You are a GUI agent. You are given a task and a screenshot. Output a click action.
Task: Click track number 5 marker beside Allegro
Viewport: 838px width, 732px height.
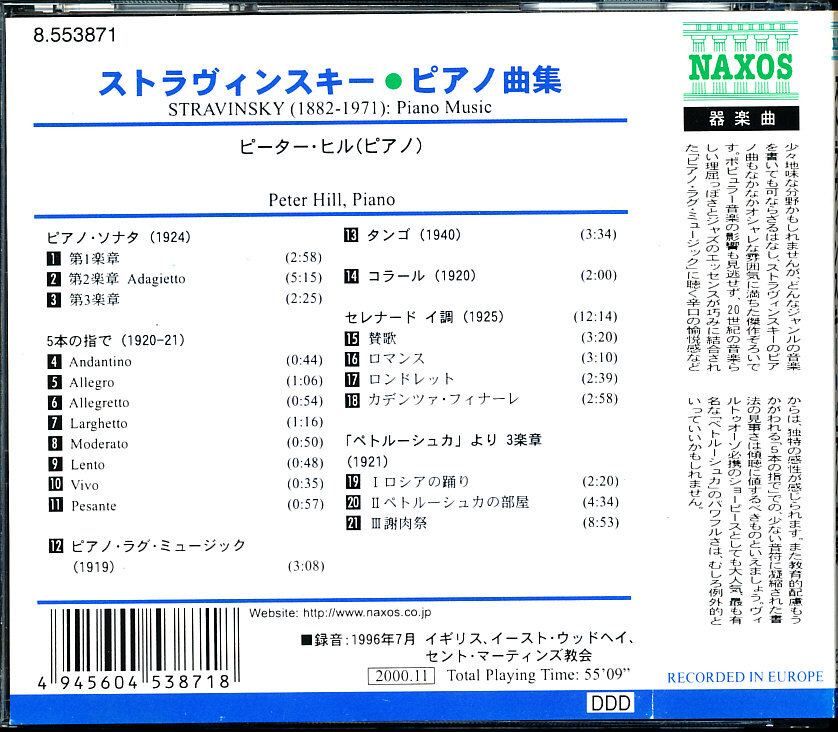[x=54, y=383]
